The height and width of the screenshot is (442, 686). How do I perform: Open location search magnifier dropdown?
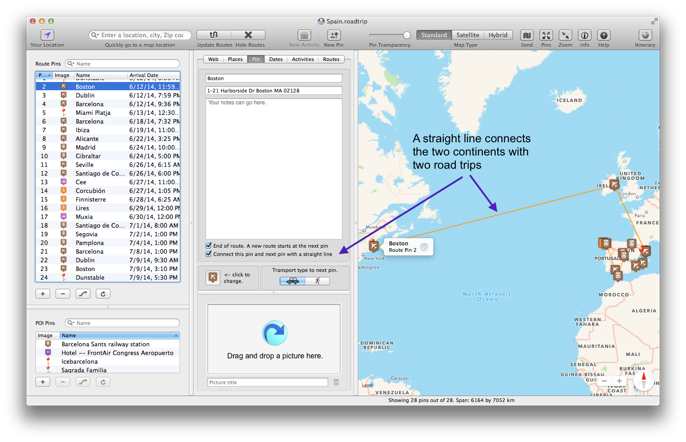95,35
